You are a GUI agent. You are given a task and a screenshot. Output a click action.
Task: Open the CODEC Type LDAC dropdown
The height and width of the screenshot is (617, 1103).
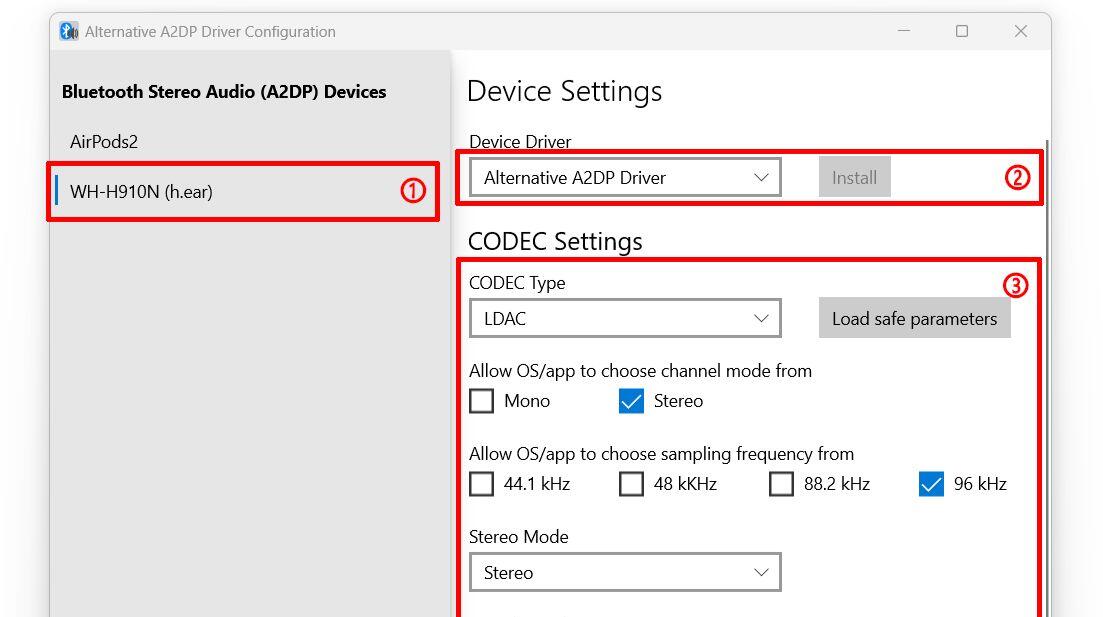click(625, 318)
